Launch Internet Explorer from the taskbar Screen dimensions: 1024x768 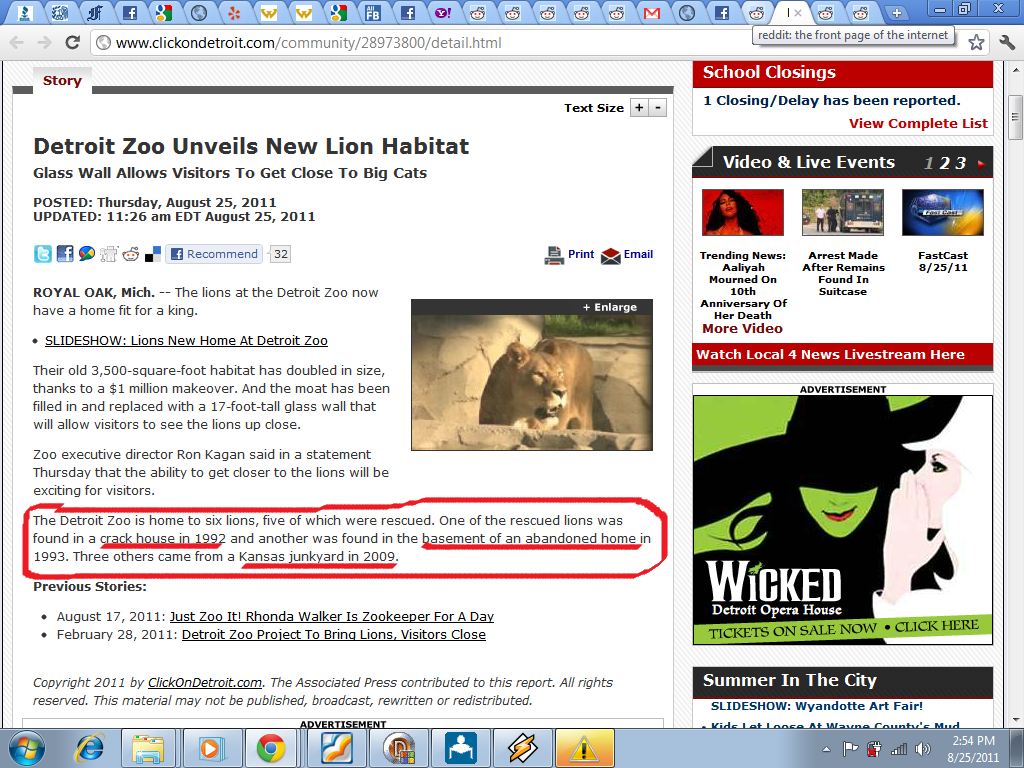tap(89, 748)
